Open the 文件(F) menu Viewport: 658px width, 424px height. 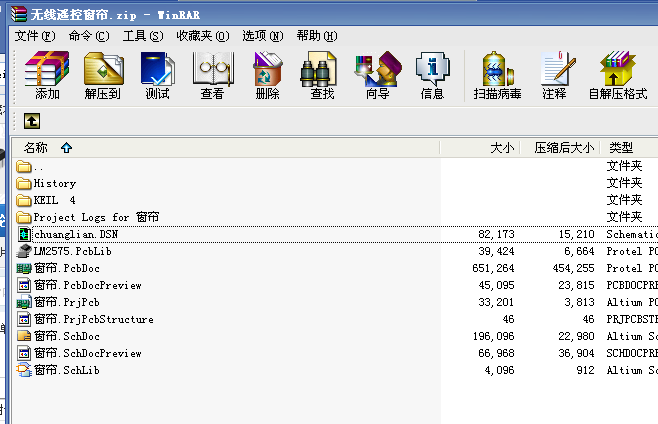[x=35, y=36]
